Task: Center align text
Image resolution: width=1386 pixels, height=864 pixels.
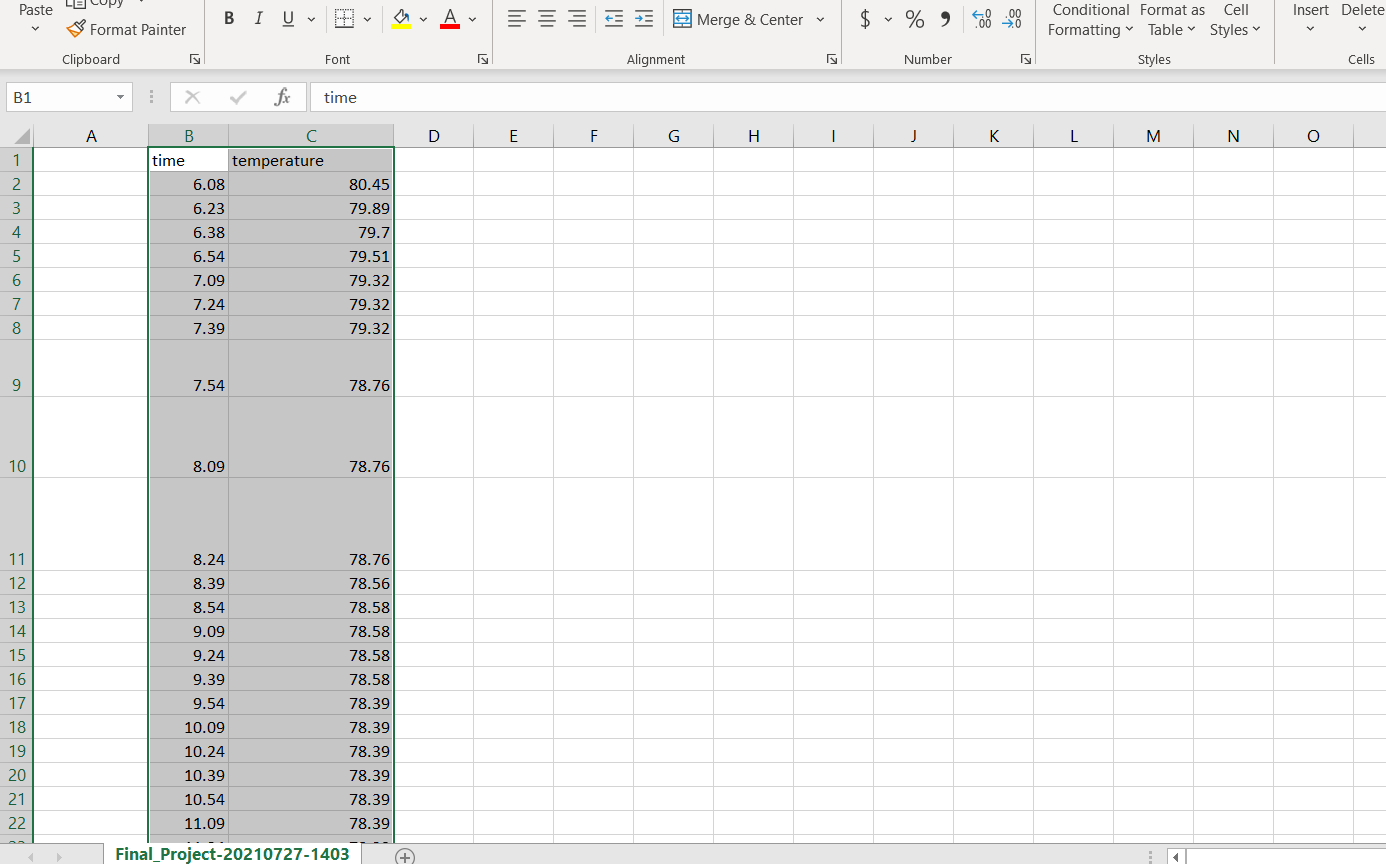Action: coord(547,19)
